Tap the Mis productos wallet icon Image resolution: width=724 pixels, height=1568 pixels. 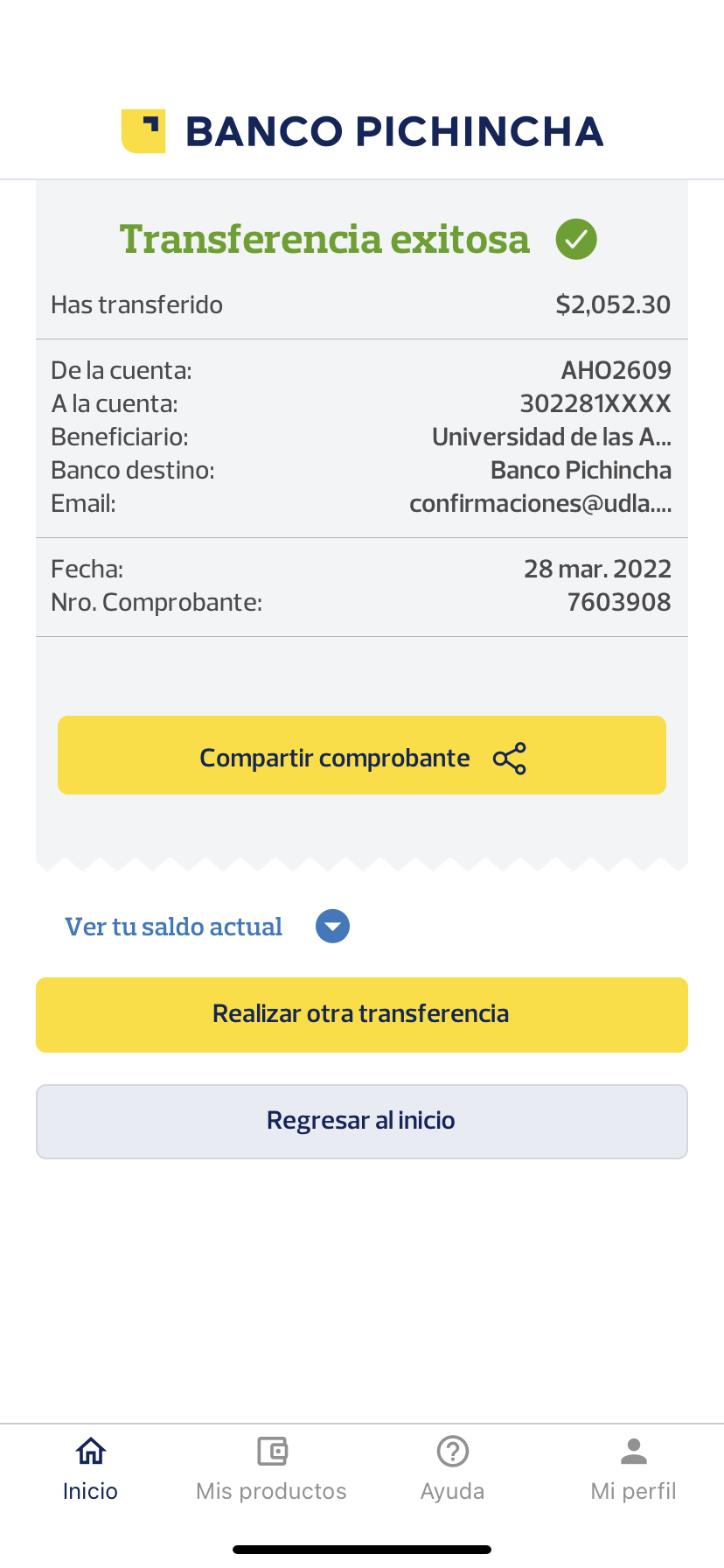click(272, 1451)
